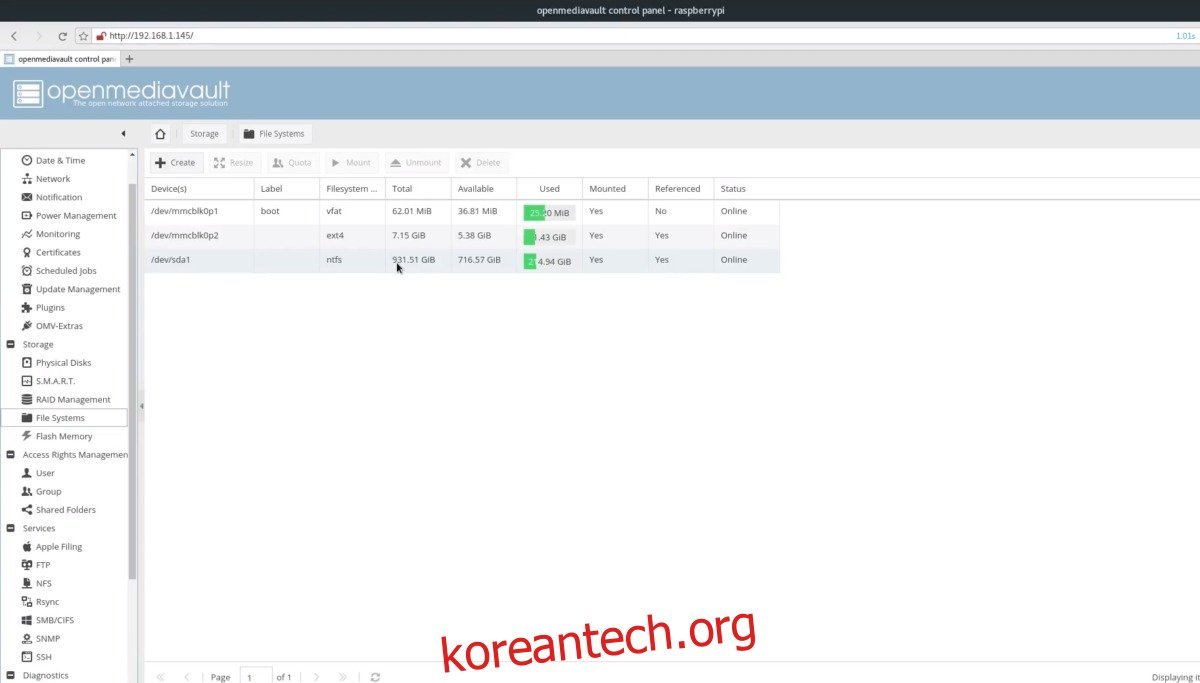Open the SSH terminal icon
The image size is (1200, 683).
tap(27, 657)
